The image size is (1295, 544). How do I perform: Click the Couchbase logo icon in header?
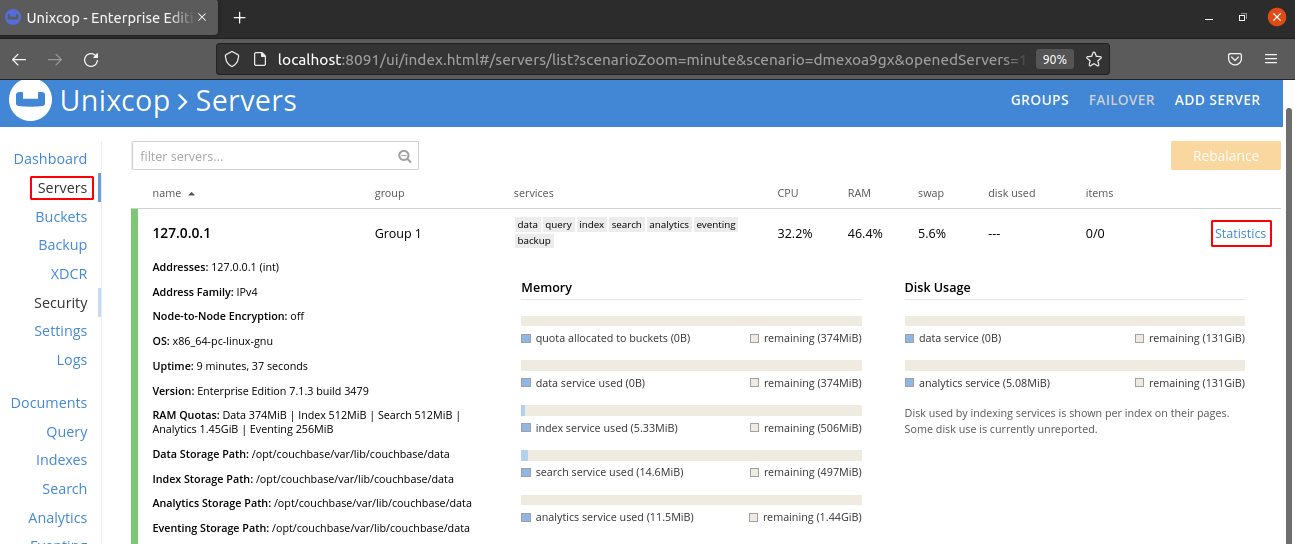(30, 99)
